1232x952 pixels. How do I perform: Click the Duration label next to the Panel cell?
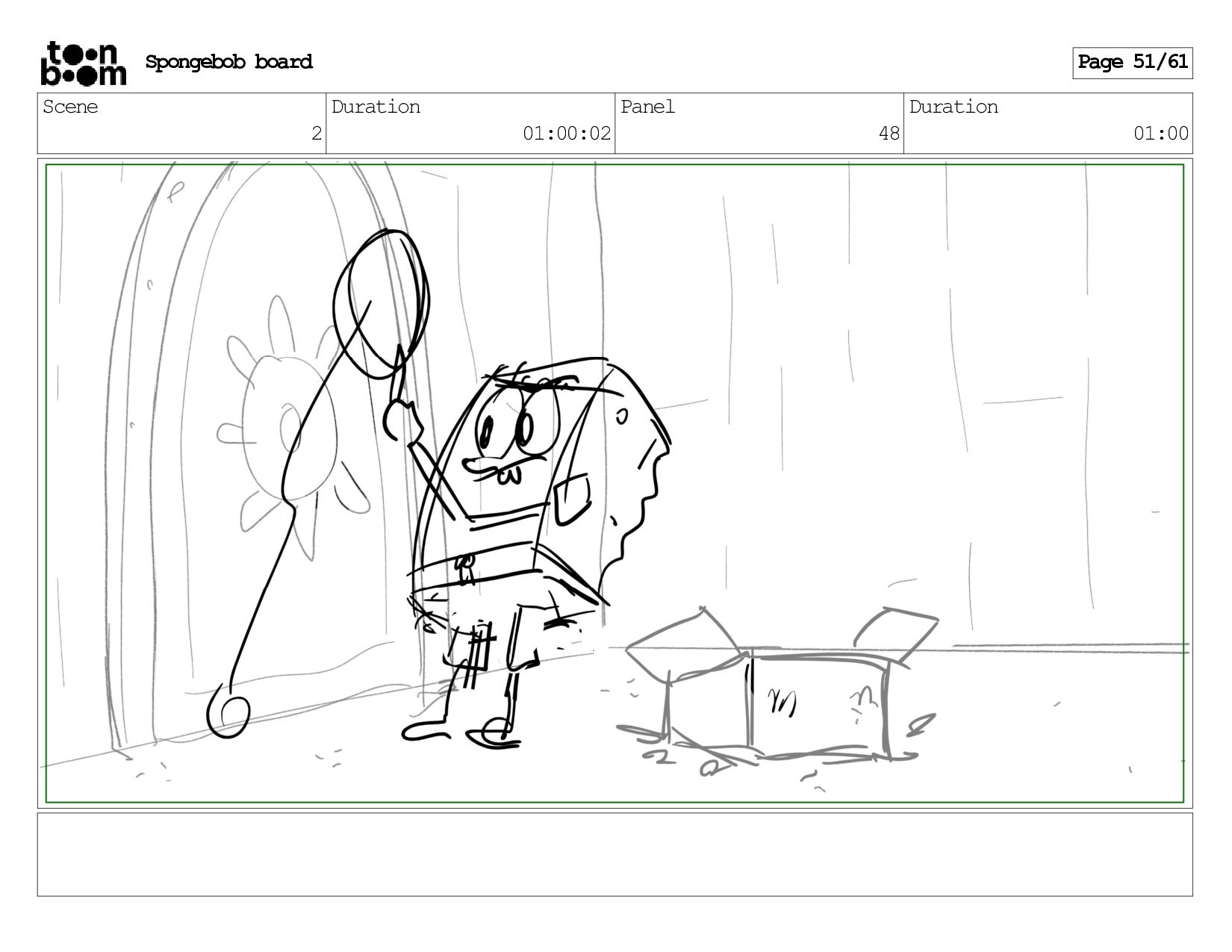click(x=953, y=107)
